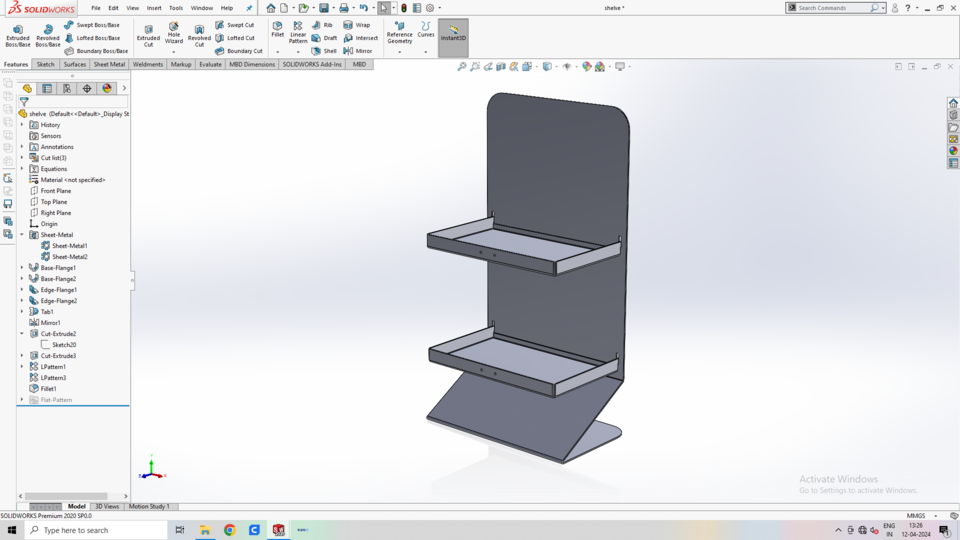Click the Shell tool
Image resolution: width=960 pixels, height=540 pixels.
point(324,51)
